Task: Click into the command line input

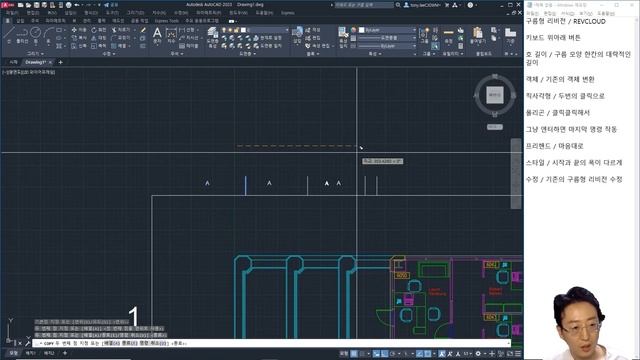Action: coord(271,343)
